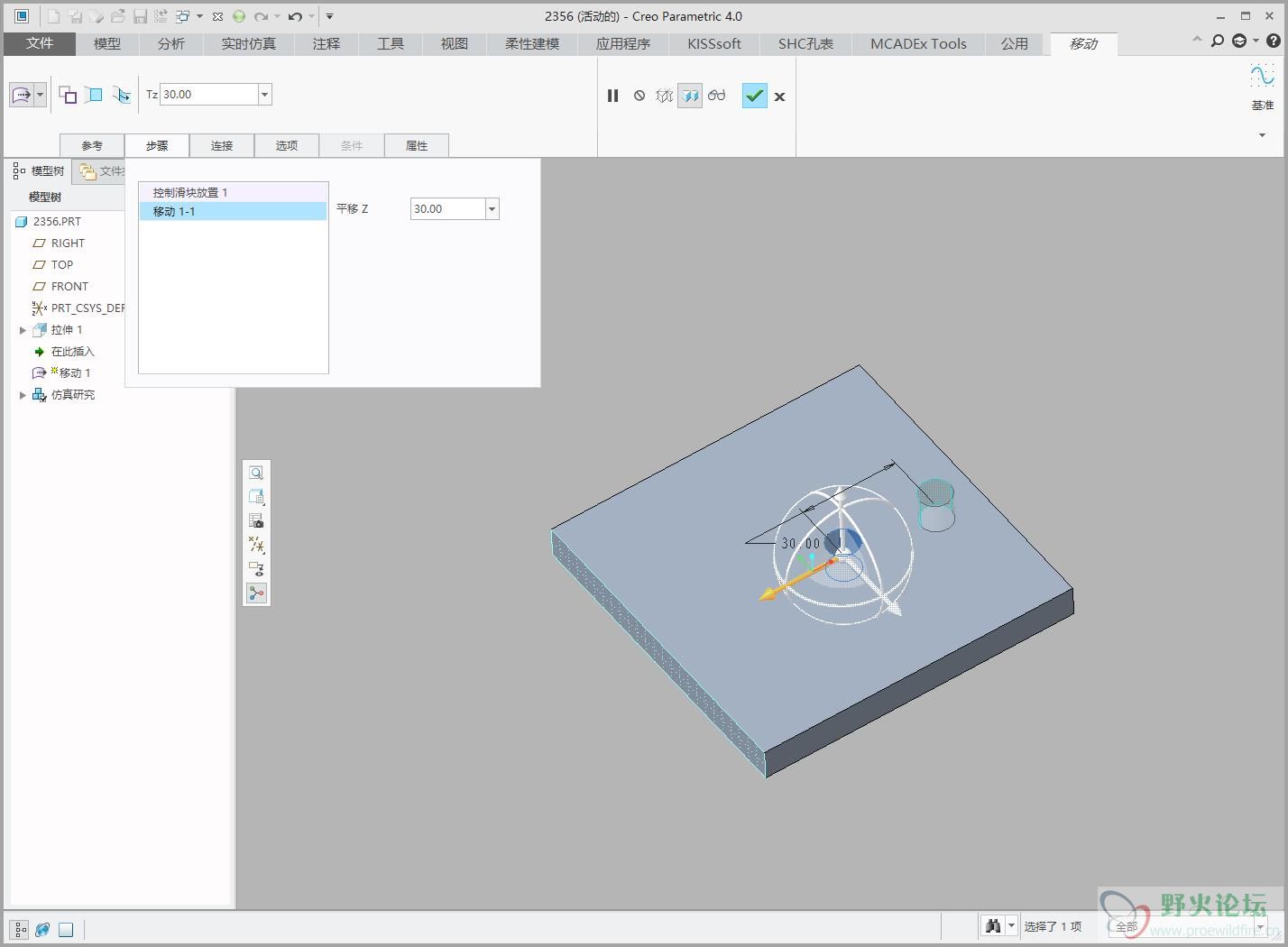This screenshot has height=947, width=1288.
Task: Open the saved orientations icon
Action: coord(257,497)
